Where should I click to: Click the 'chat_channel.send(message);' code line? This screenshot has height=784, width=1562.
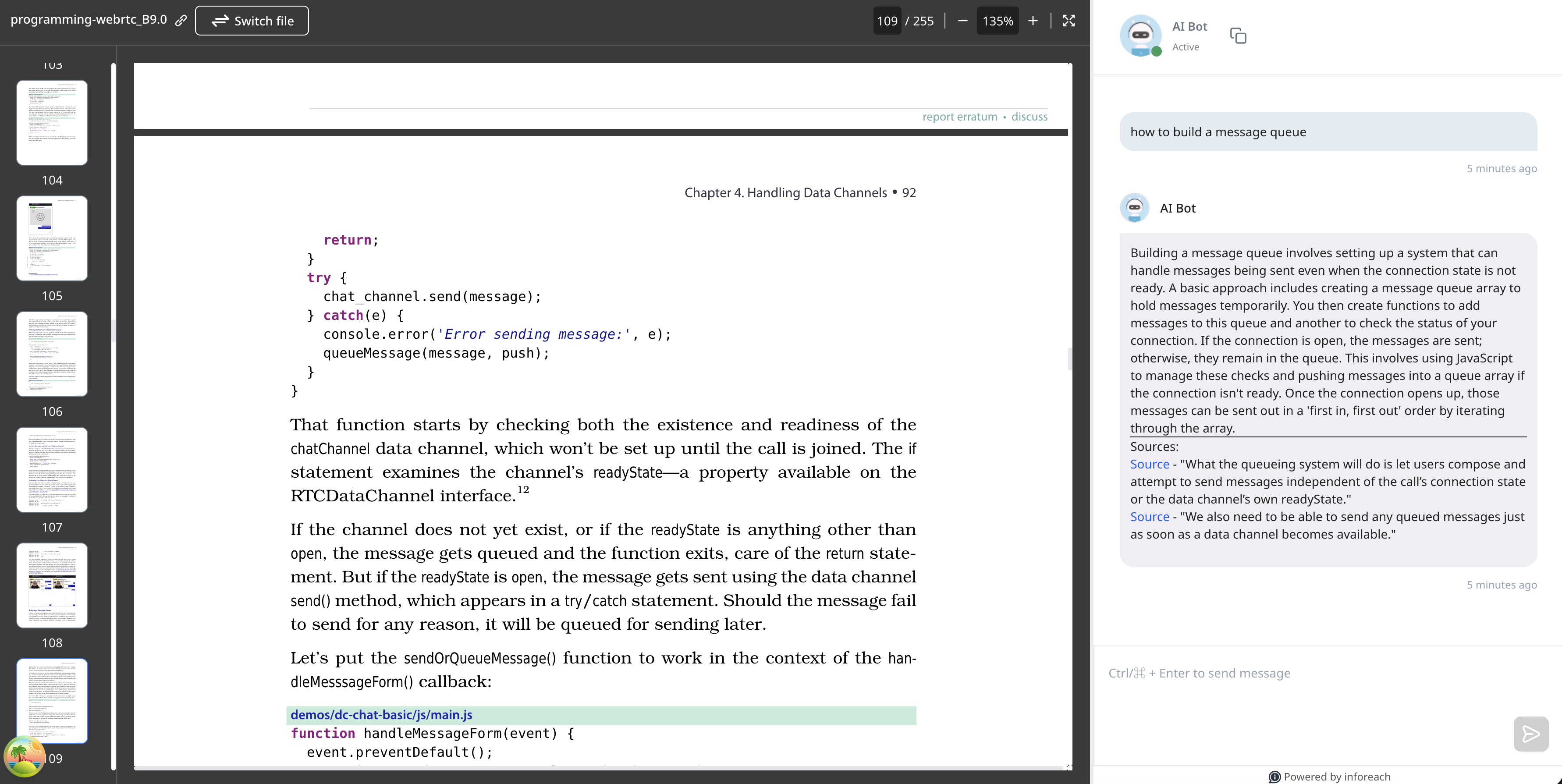click(x=432, y=297)
